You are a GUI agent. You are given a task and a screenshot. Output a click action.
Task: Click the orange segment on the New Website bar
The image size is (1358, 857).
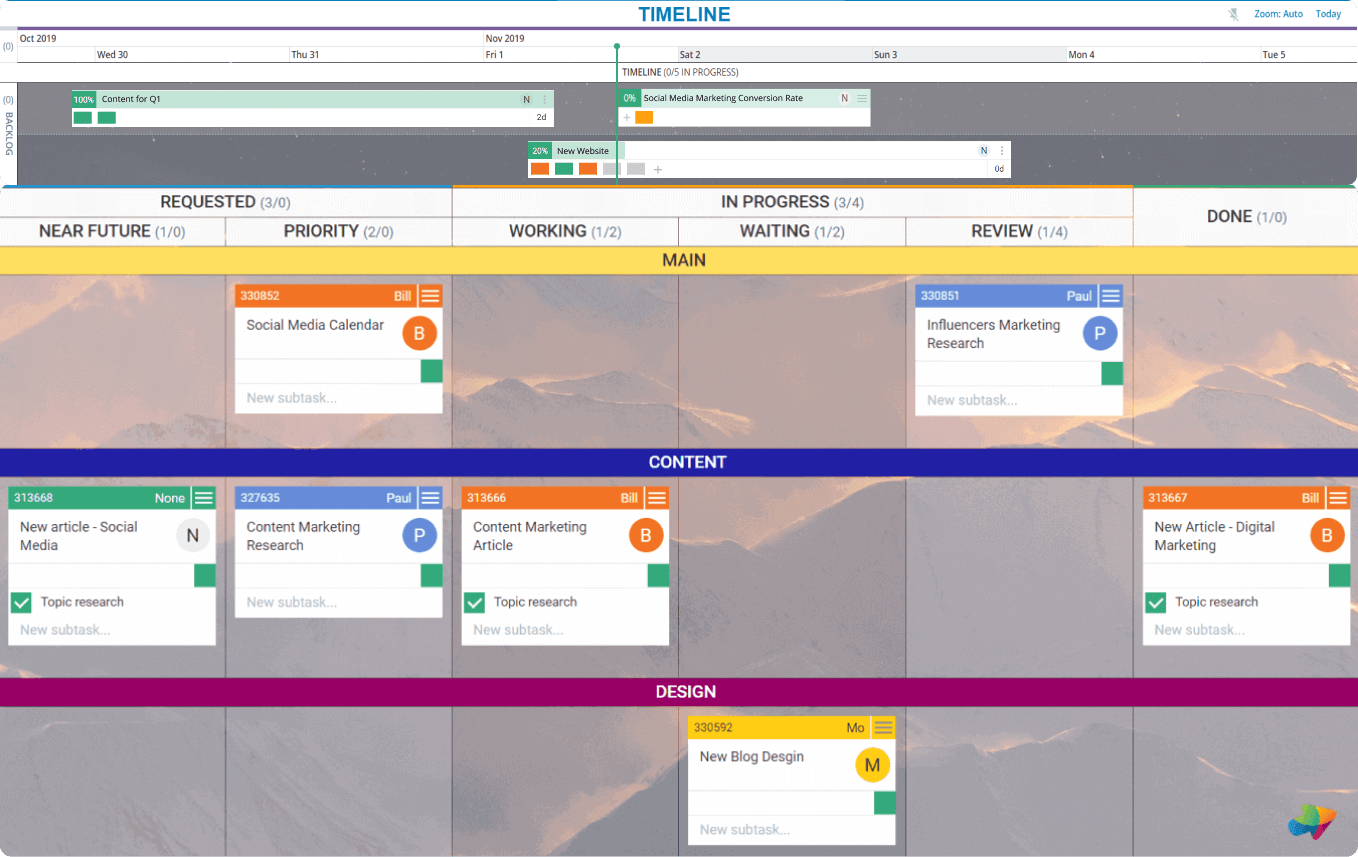(x=539, y=169)
